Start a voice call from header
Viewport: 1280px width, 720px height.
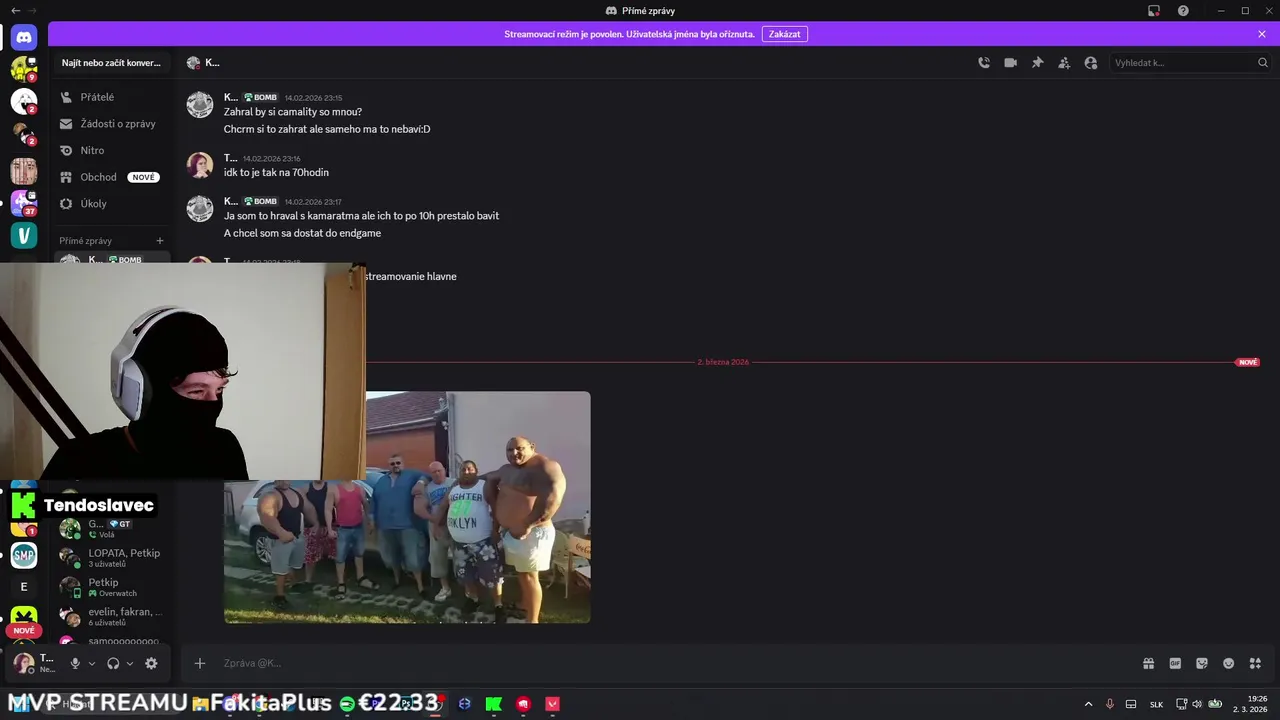point(984,62)
